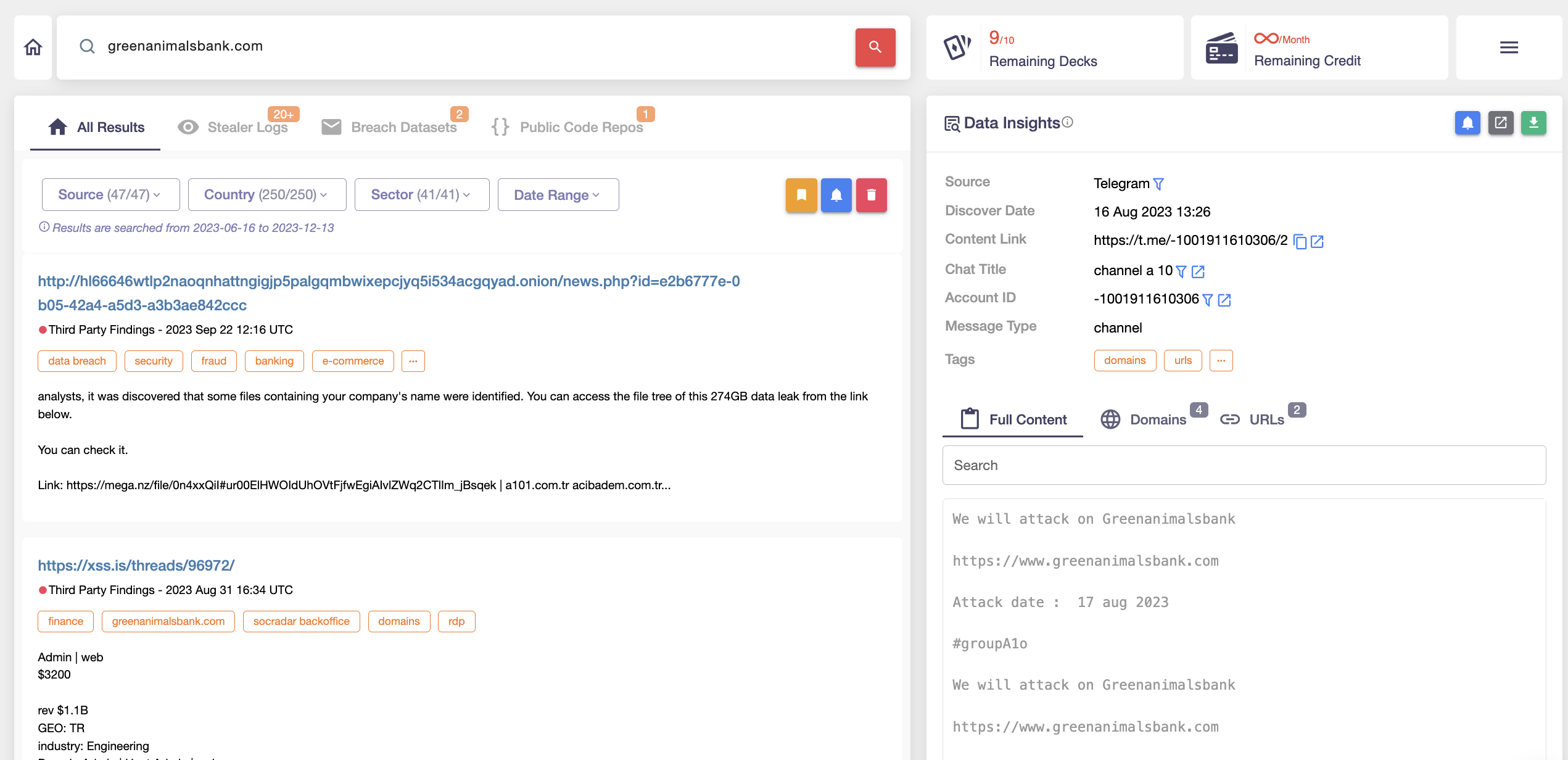Filter by Telegram source funnel icon
1568x760 pixels.
coord(1158,184)
